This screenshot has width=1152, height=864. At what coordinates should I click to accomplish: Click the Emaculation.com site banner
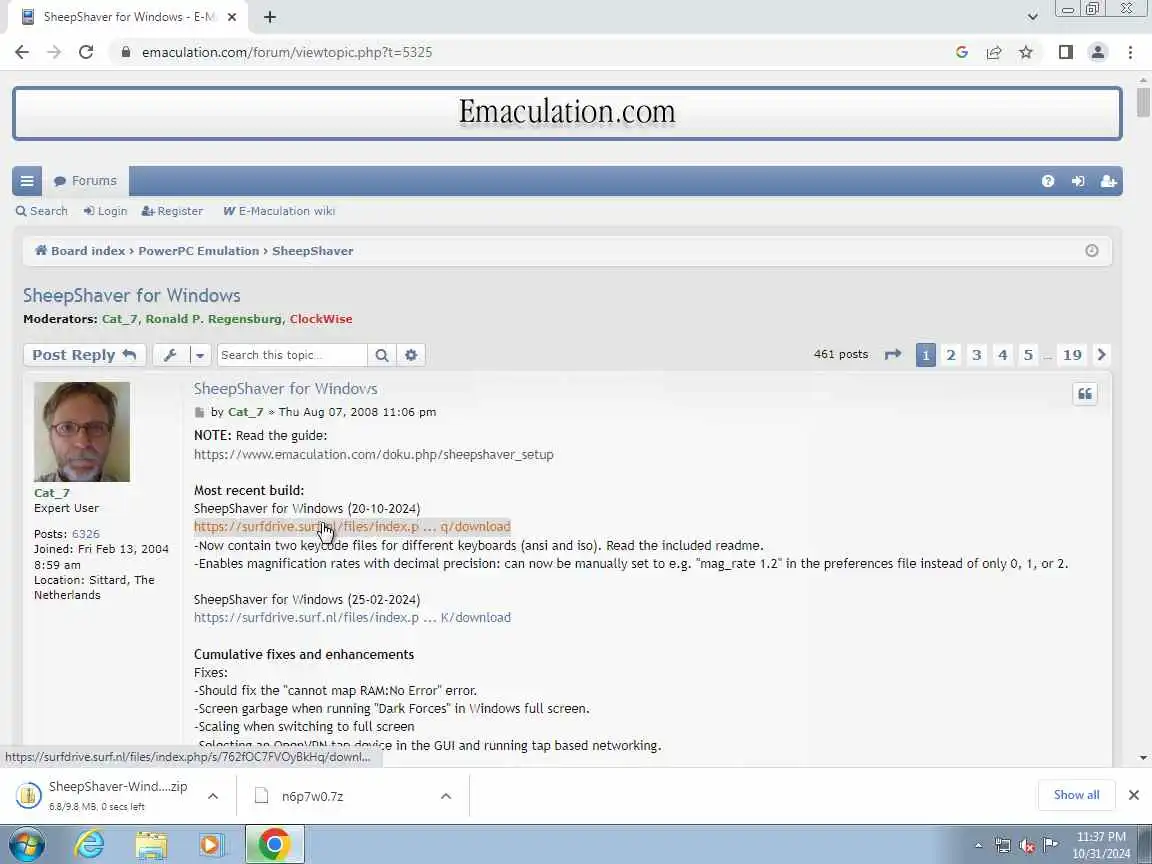coord(567,113)
